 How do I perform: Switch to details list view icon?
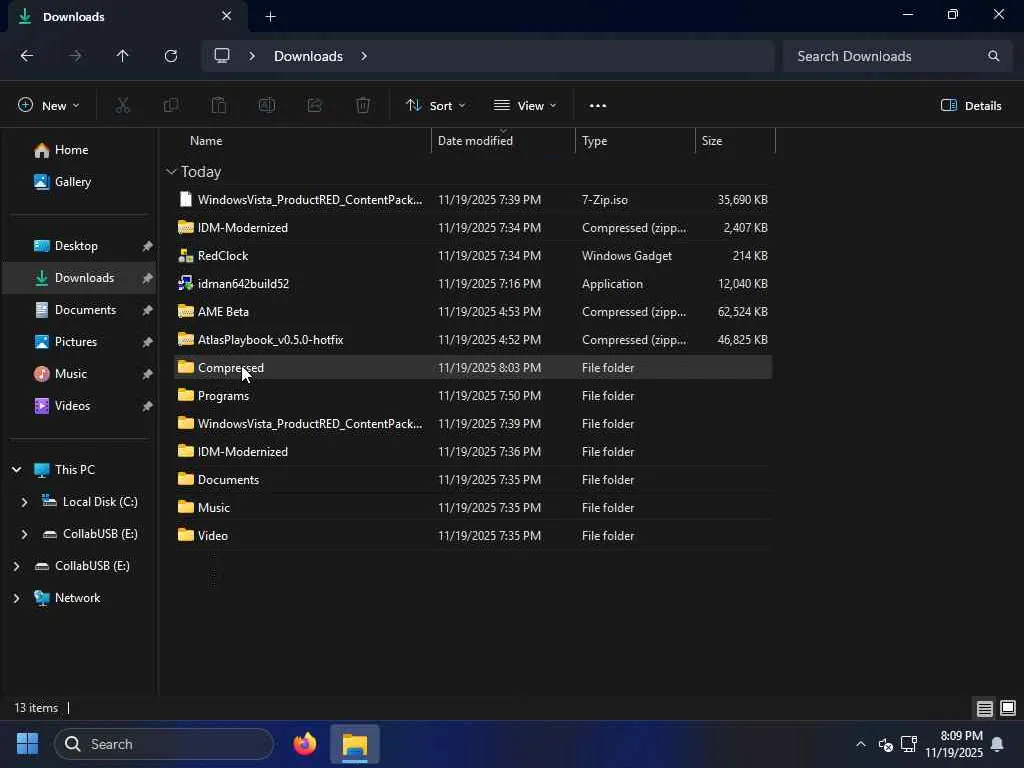985,708
